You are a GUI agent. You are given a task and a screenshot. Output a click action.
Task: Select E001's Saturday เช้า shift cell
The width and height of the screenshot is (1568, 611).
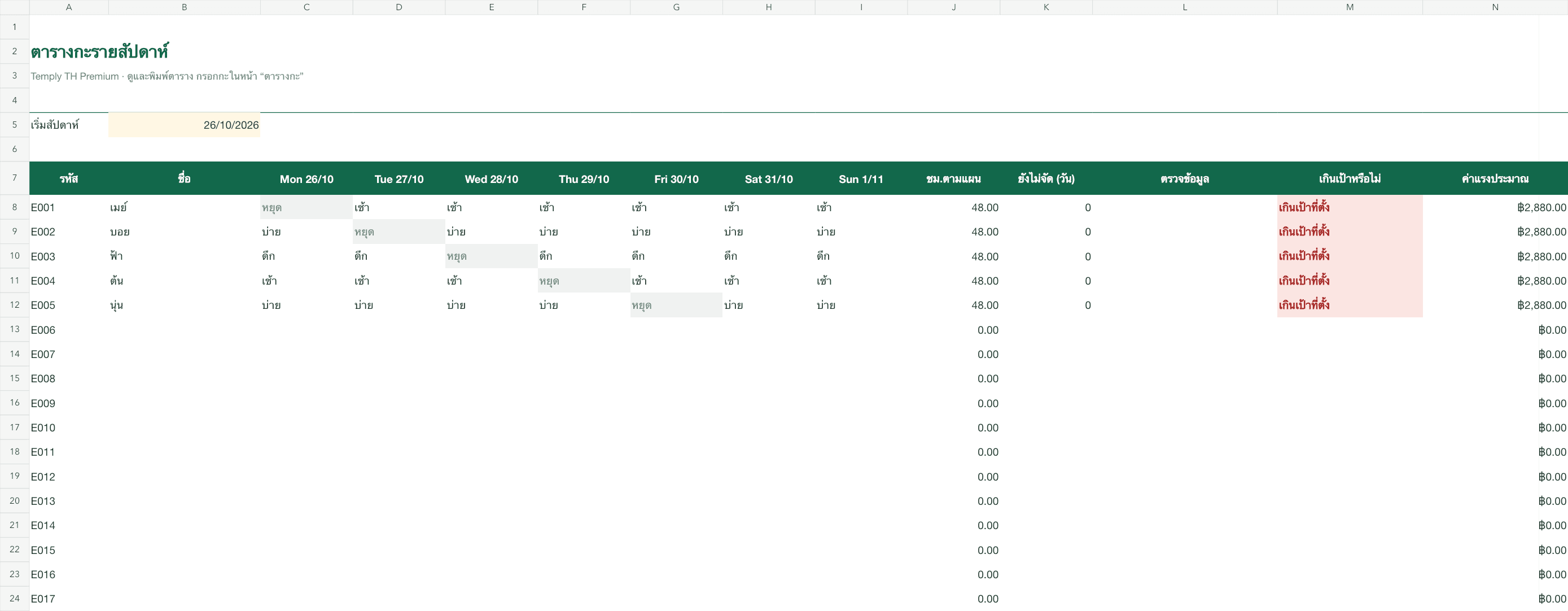coord(769,207)
